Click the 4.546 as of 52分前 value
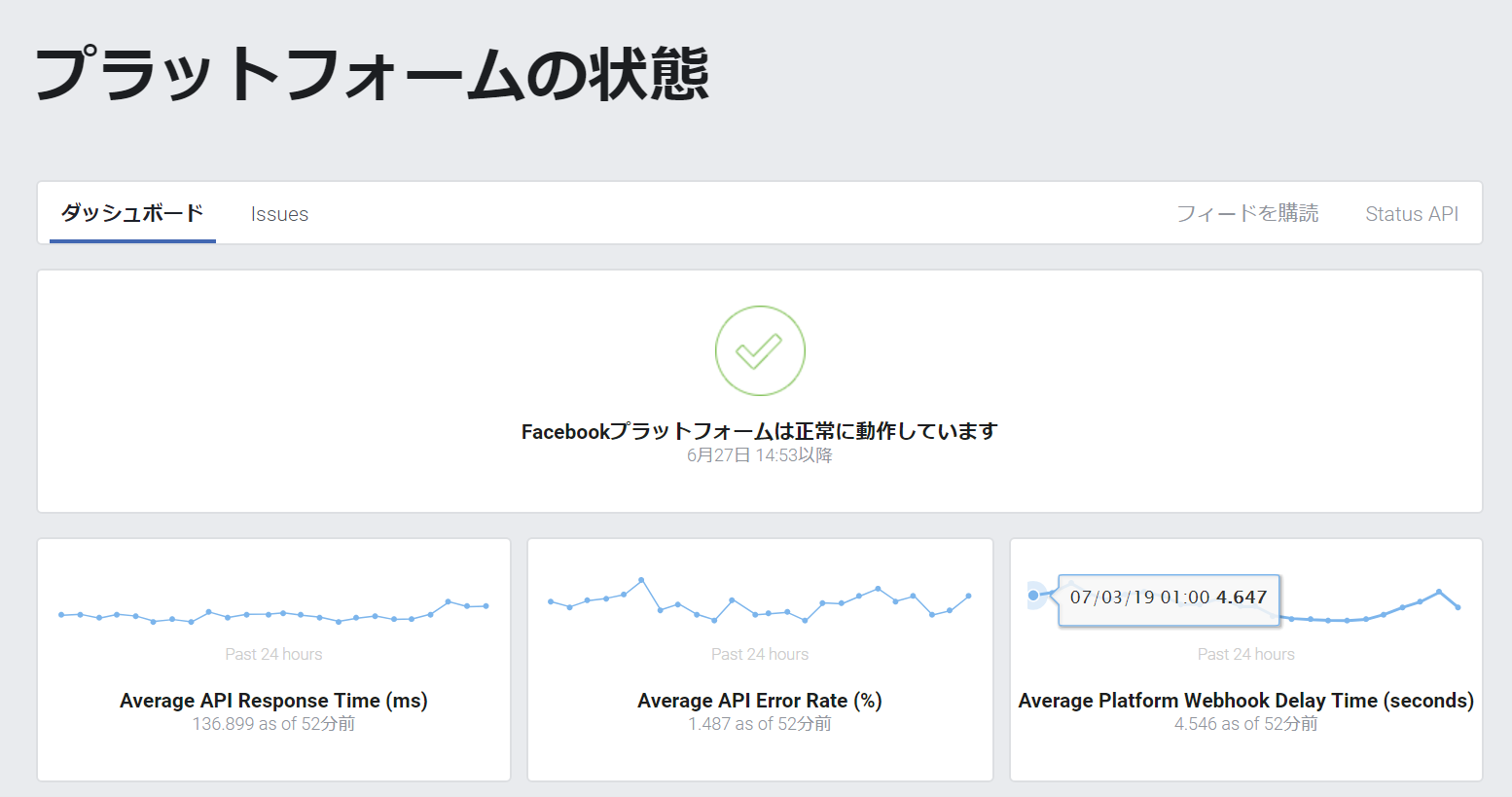This screenshot has width=1512, height=797. coord(1245,724)
